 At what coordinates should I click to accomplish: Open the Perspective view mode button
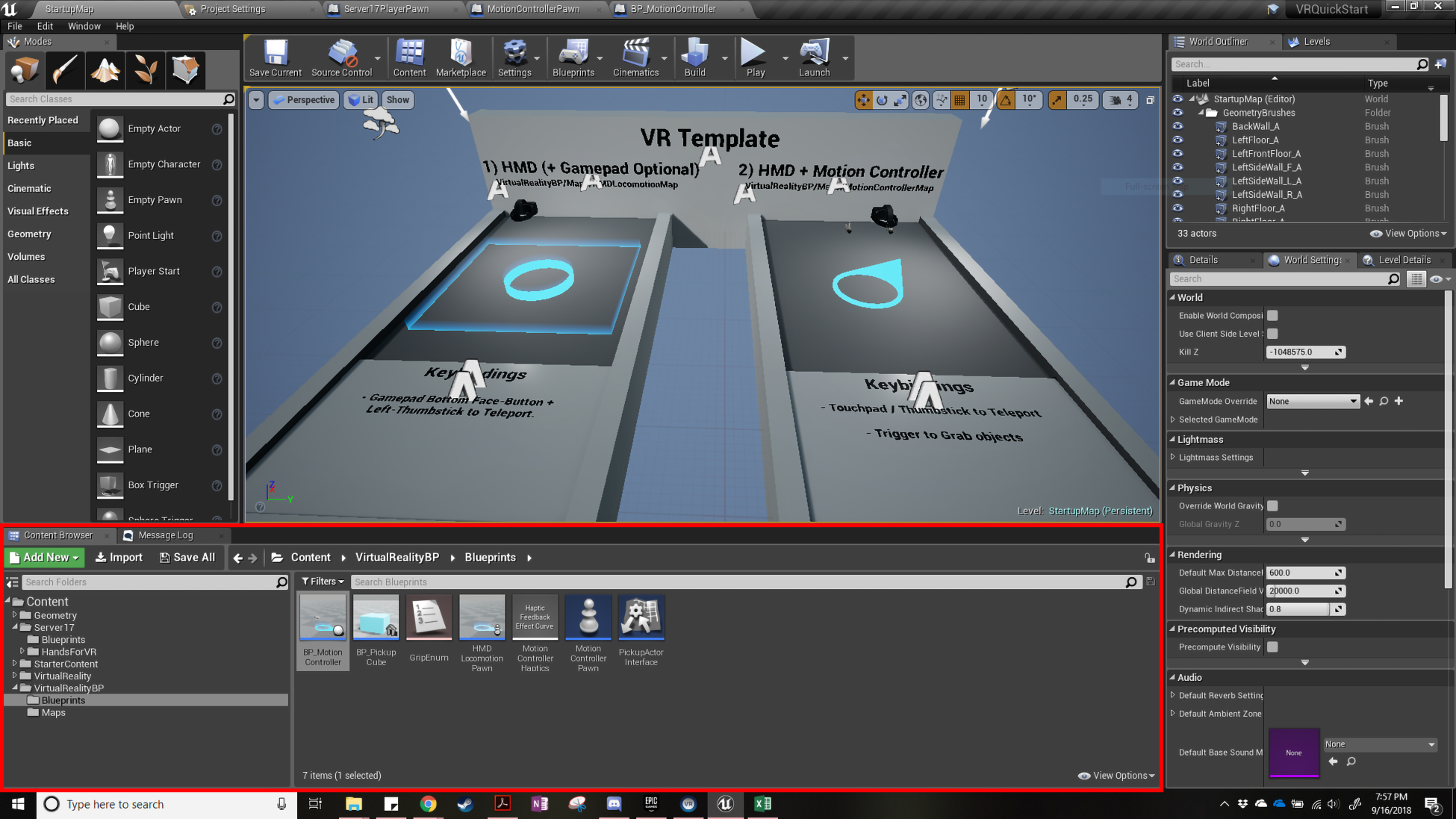pos(304,100)
